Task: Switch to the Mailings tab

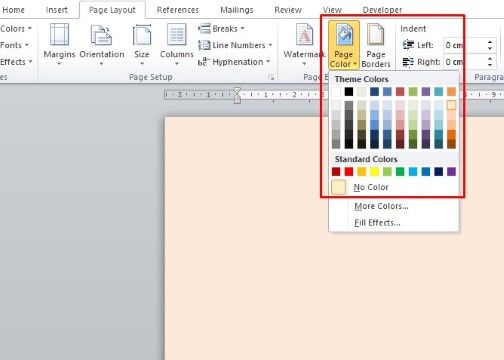Action: coord(237,10)
